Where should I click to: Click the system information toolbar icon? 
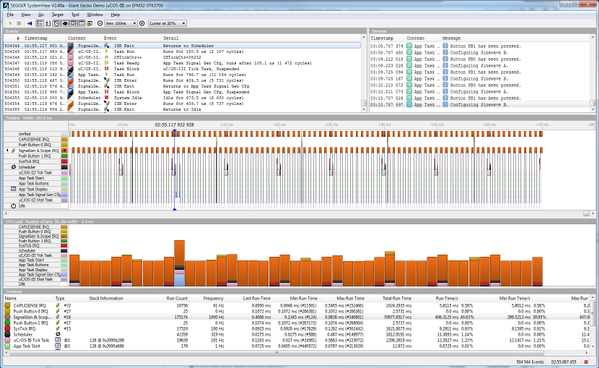click(x=90, y=23)
